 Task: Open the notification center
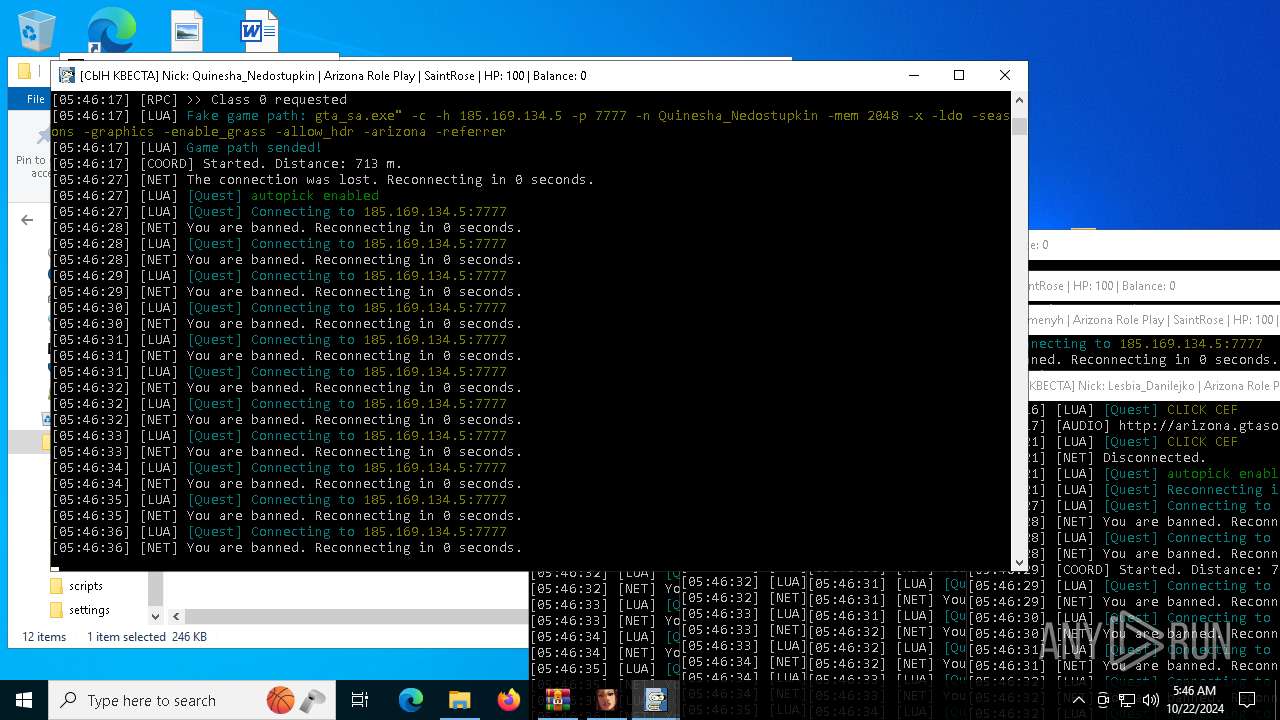click(1247, 700)
